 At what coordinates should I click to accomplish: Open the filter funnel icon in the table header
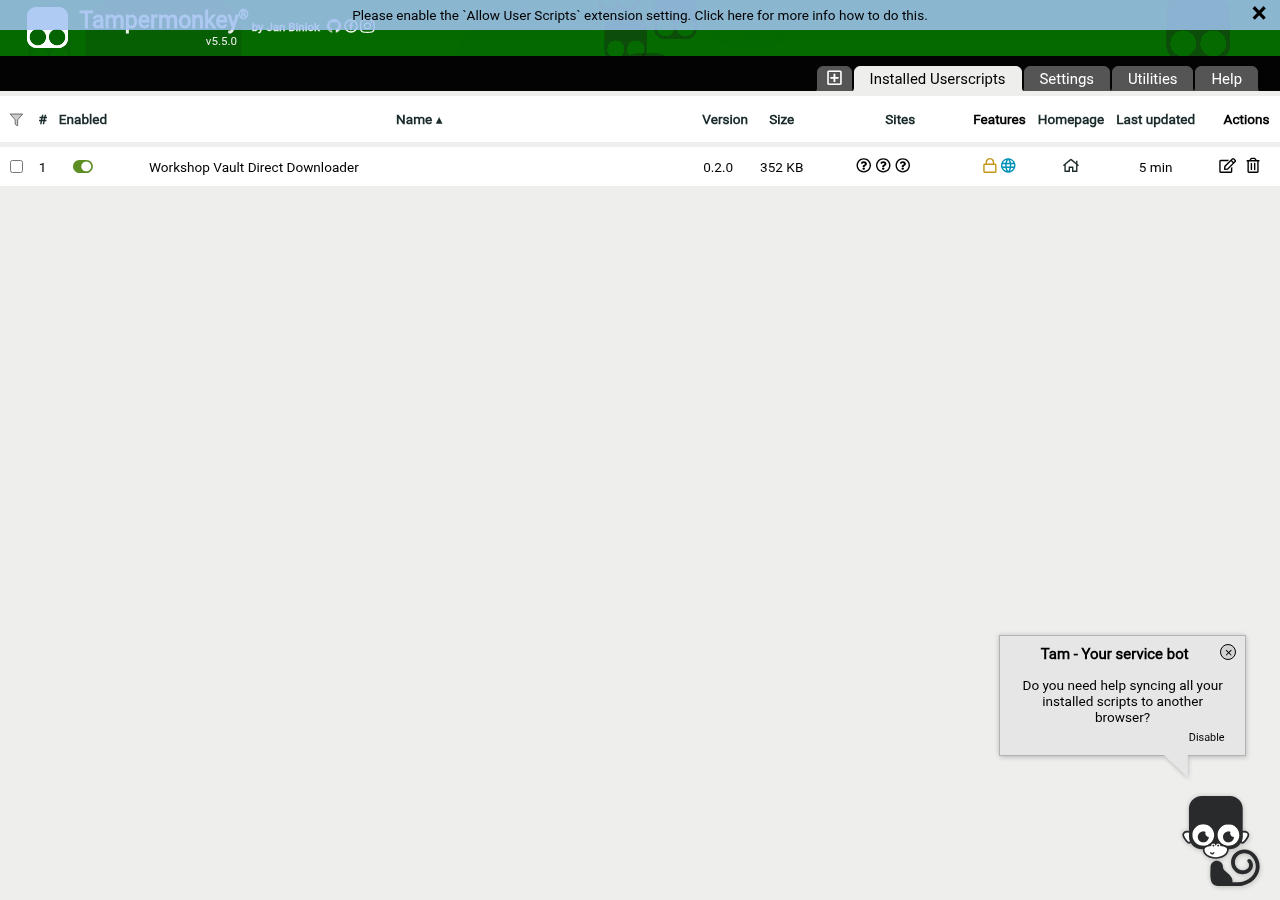pyautogui.click(x=16, y=120)
